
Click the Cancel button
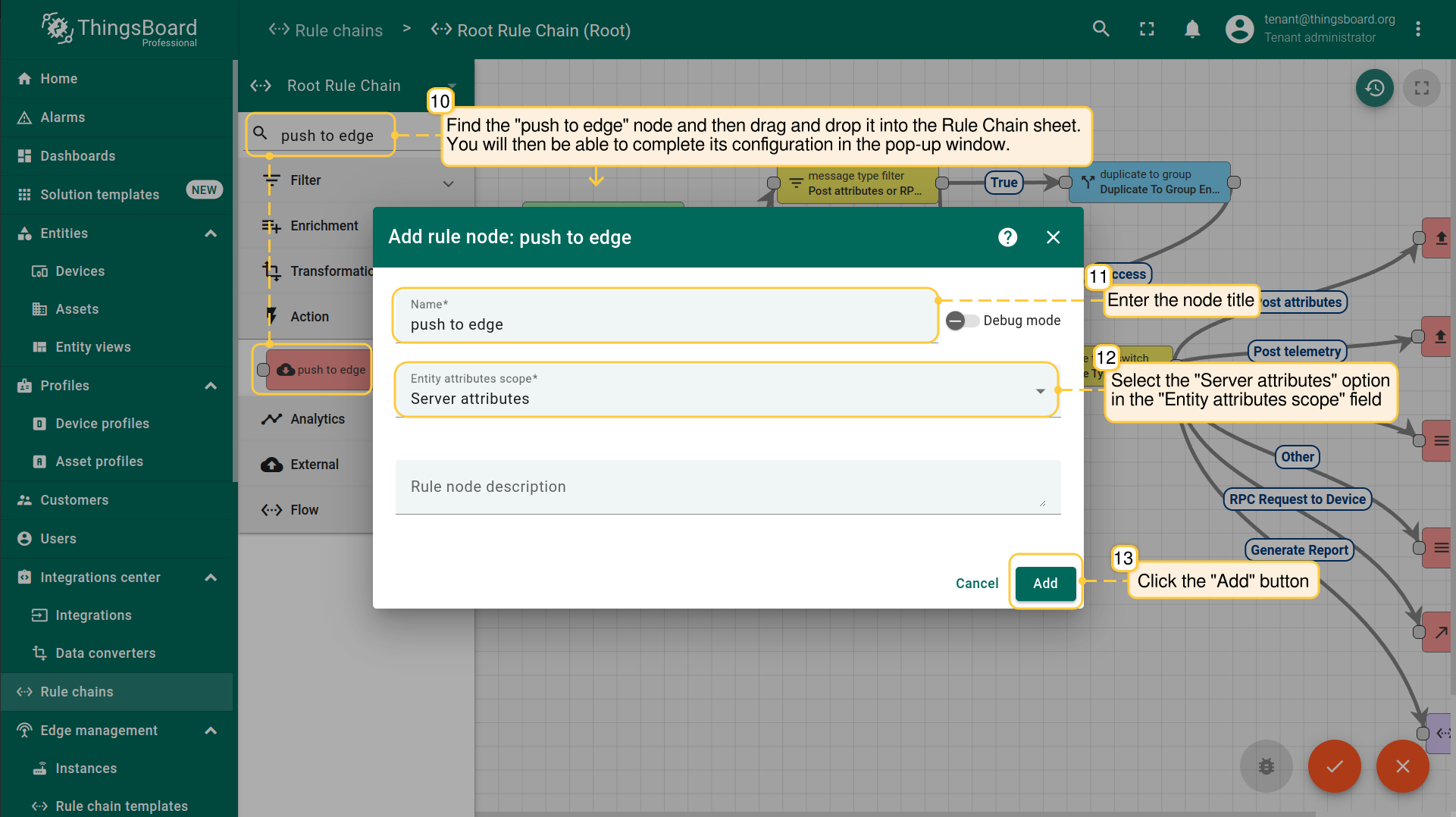click(976, 584)
